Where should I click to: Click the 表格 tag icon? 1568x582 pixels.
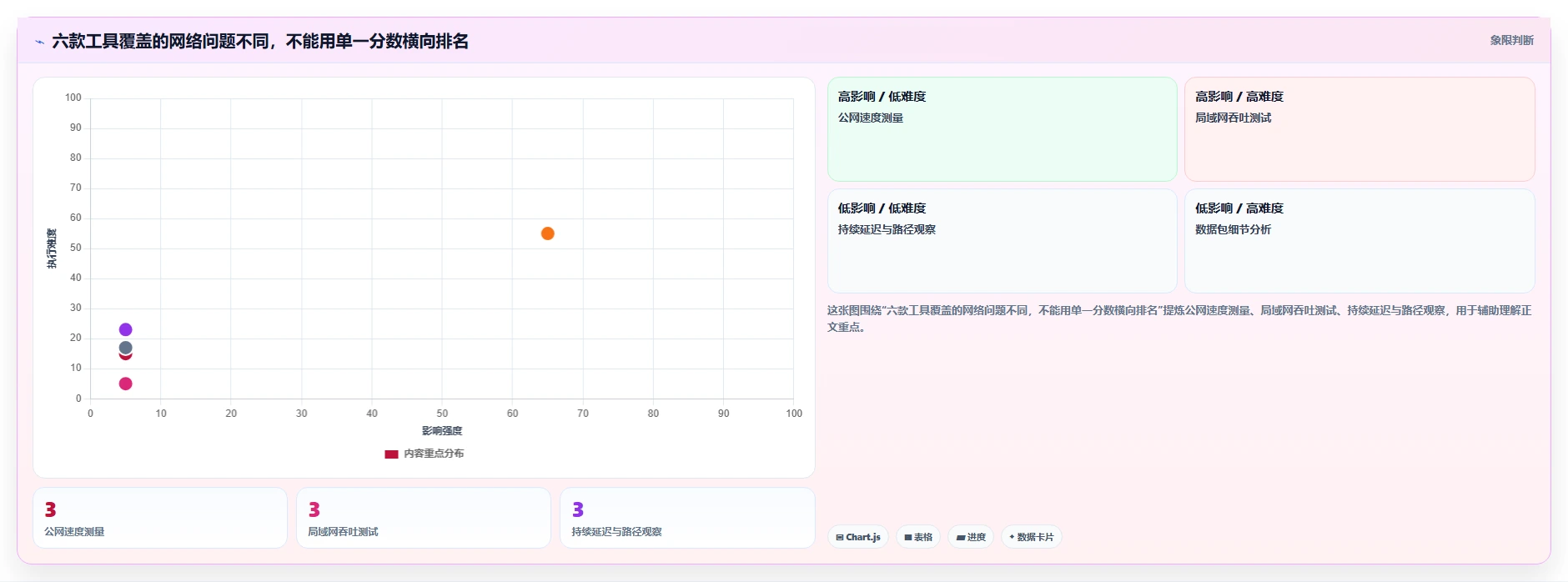[908, 538]
